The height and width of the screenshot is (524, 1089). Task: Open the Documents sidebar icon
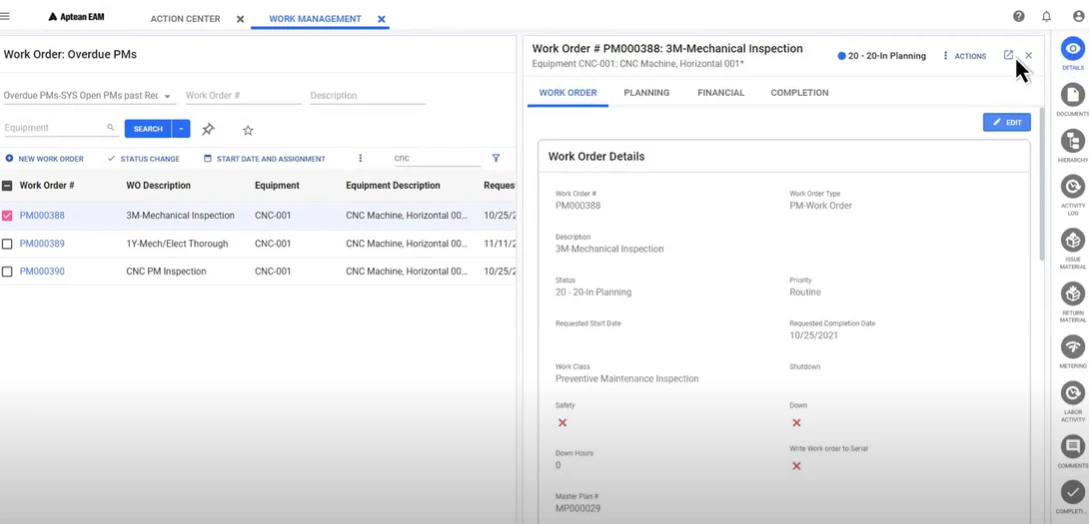click(x=1073, y=95)
